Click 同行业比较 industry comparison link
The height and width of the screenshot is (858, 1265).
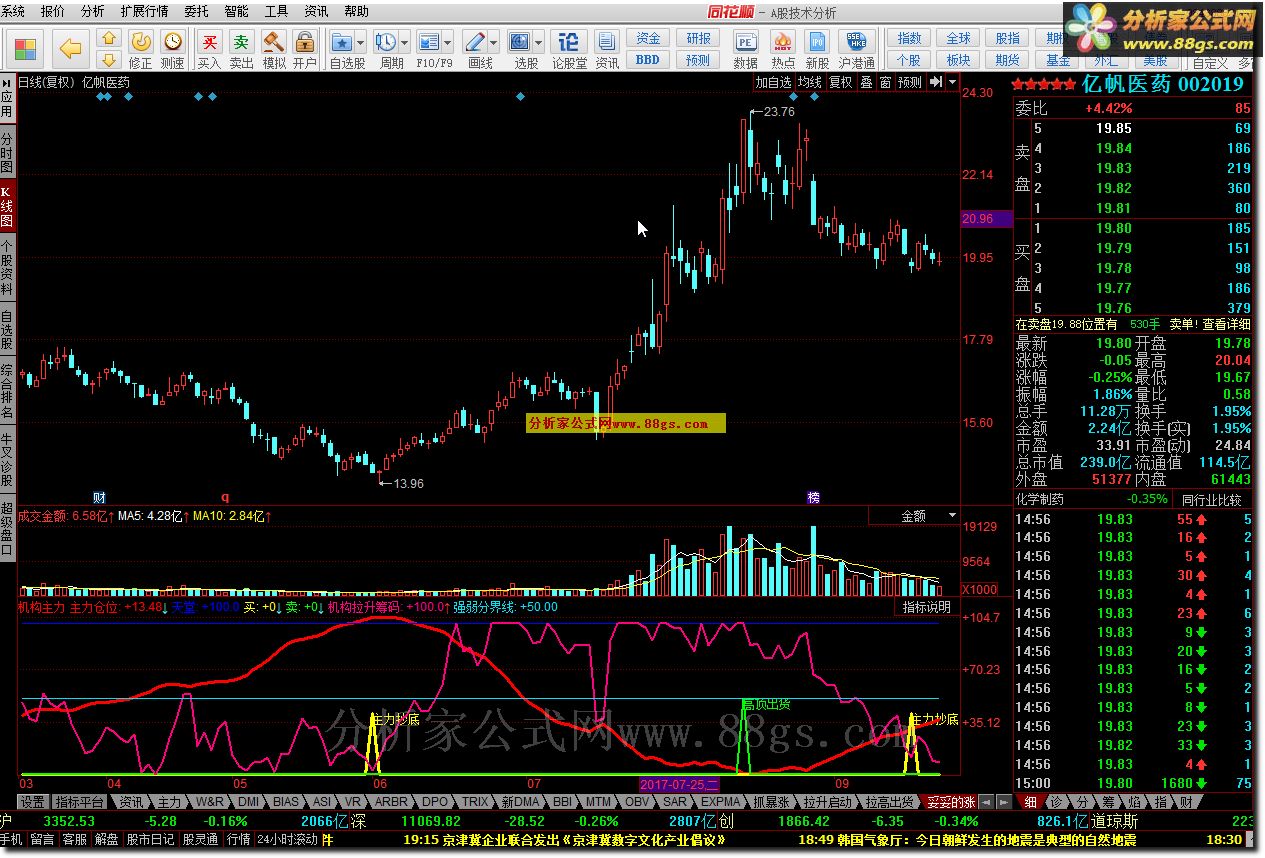tap(1211, 500)
